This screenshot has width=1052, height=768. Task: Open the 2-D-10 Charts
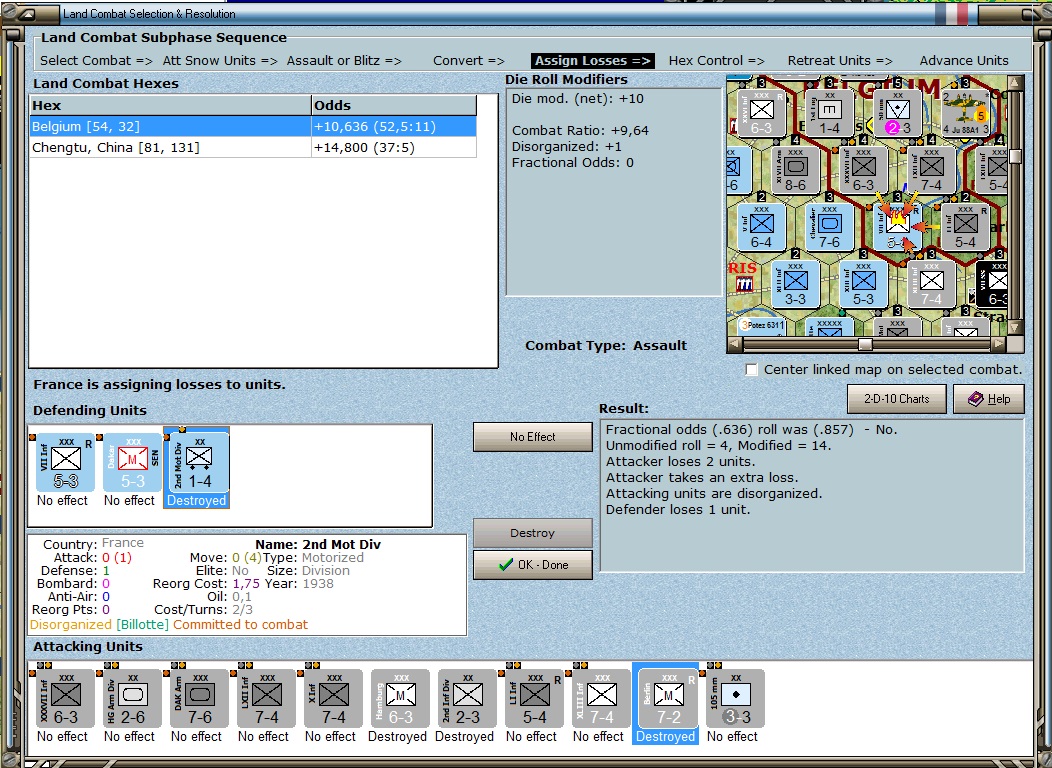coord(897,399)
